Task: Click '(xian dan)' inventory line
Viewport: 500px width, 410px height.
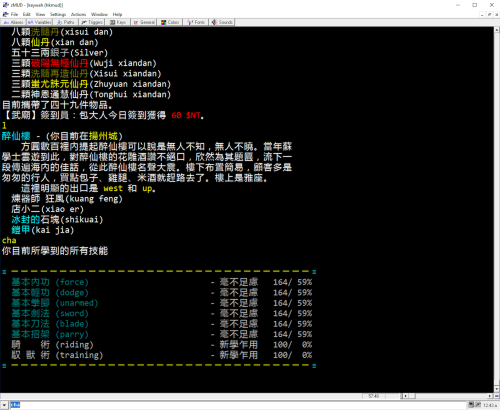Action: pos(55,42)
